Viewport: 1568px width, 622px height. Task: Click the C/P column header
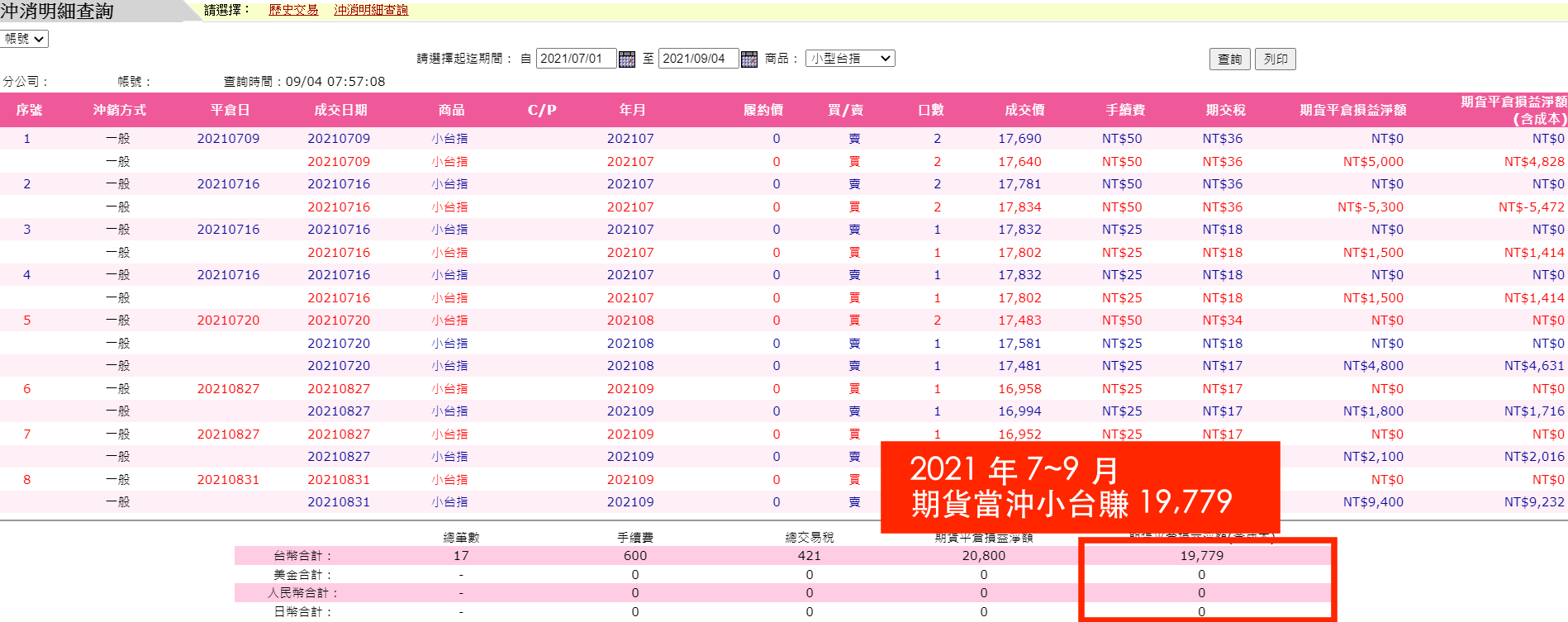[x=542, y=110]
